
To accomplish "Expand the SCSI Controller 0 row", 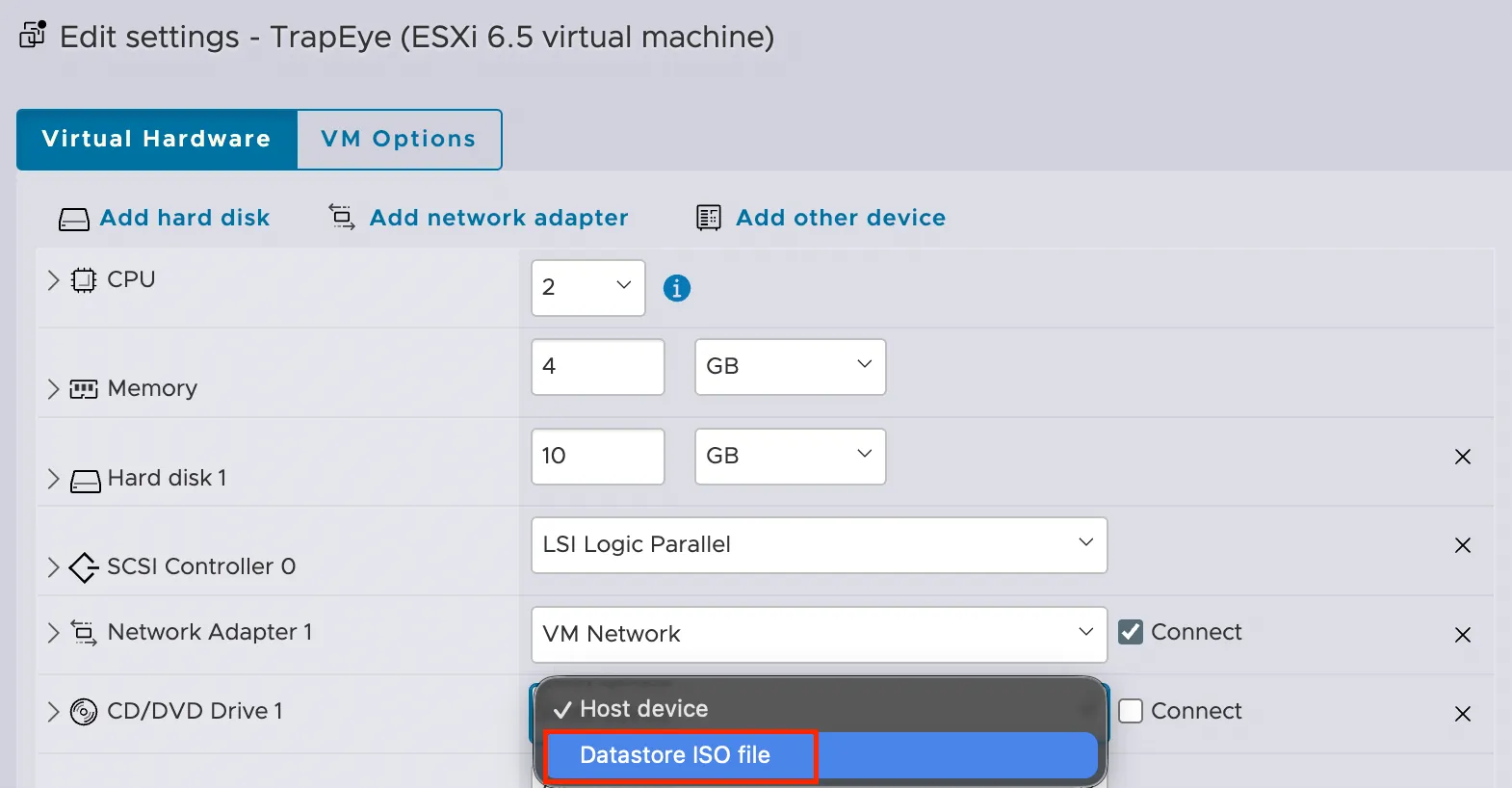I will tap(54, 567).
